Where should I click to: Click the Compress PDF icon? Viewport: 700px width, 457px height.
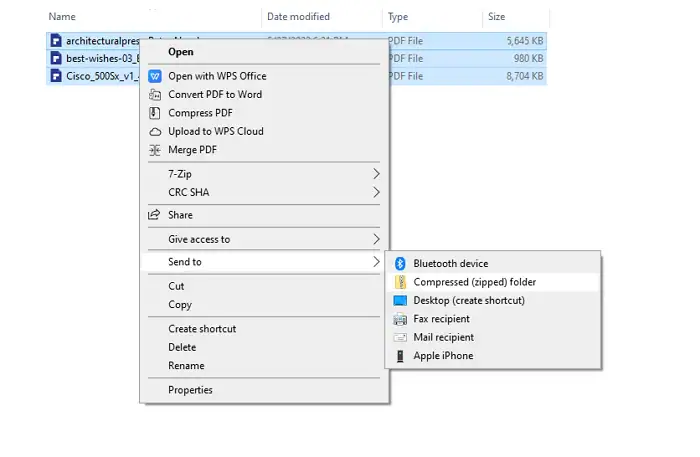tap(155, 113)
